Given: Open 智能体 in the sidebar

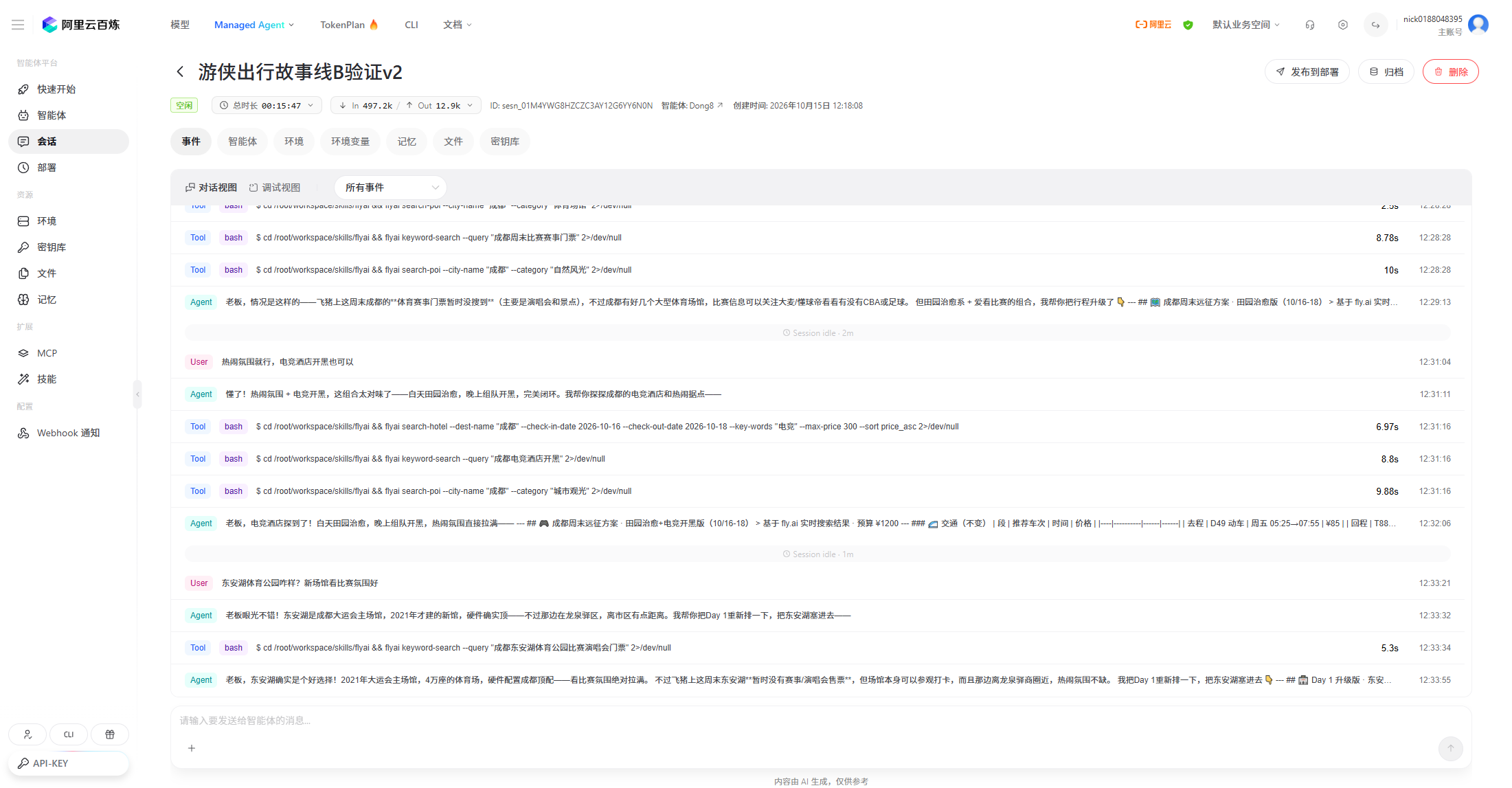Looking at the screenshot, I should [69, 115].
